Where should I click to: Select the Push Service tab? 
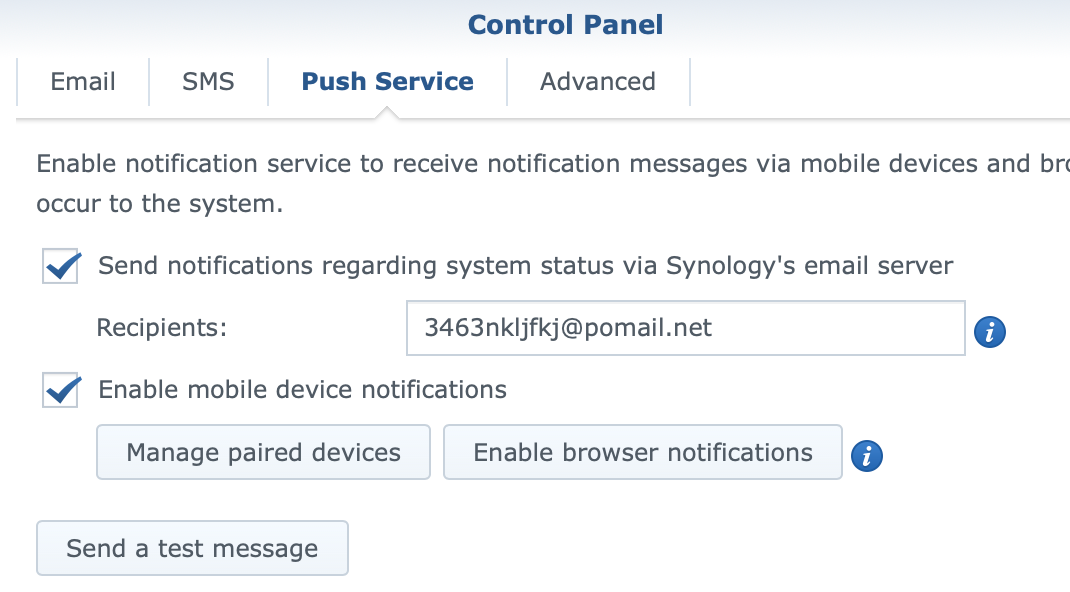point(388,82)
